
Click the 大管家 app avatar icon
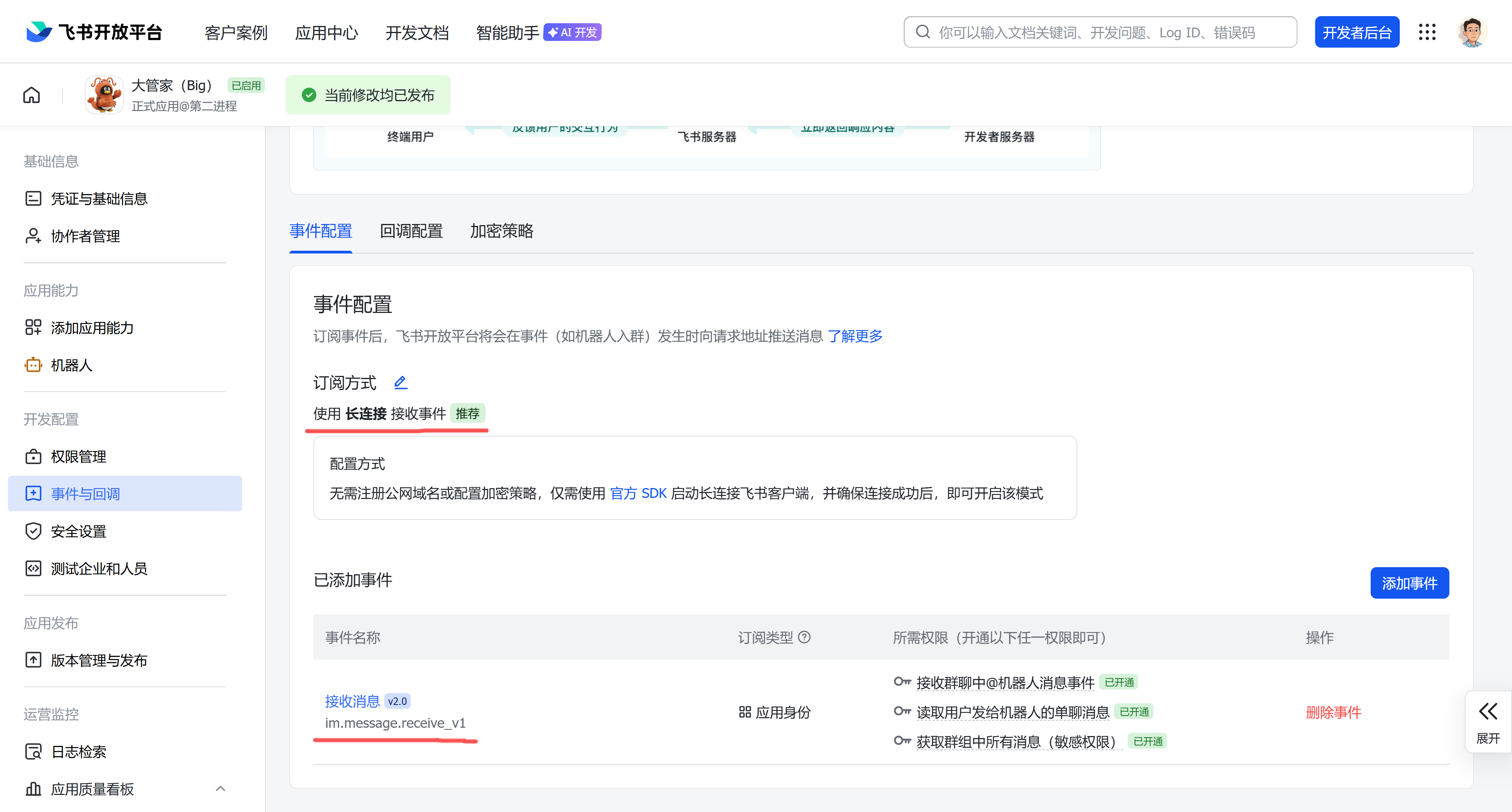click(104, 94)
